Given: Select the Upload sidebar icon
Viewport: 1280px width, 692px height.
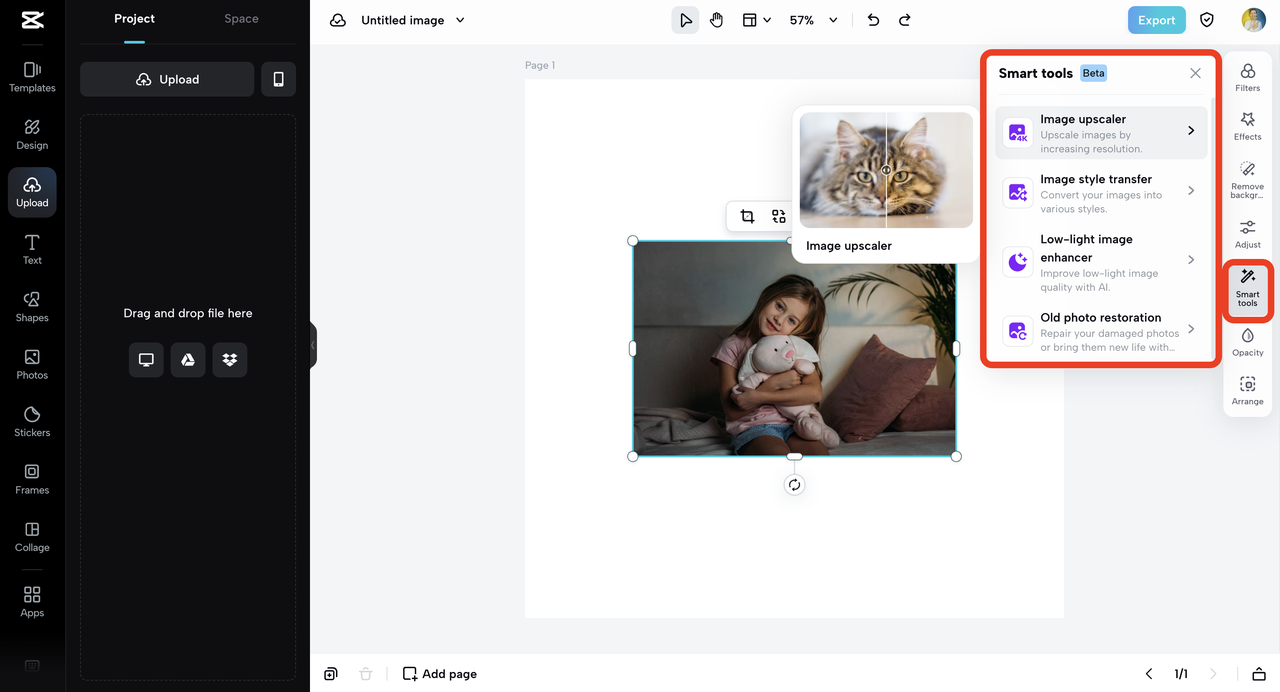Looking at the screenshot, I should tap(32, 192).
